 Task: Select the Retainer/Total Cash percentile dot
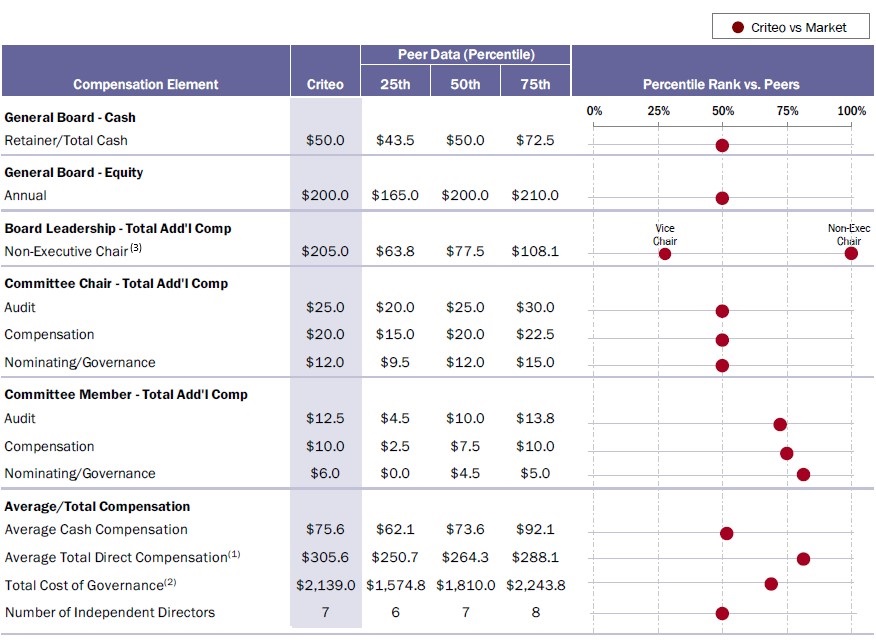[x=720, y=145]
